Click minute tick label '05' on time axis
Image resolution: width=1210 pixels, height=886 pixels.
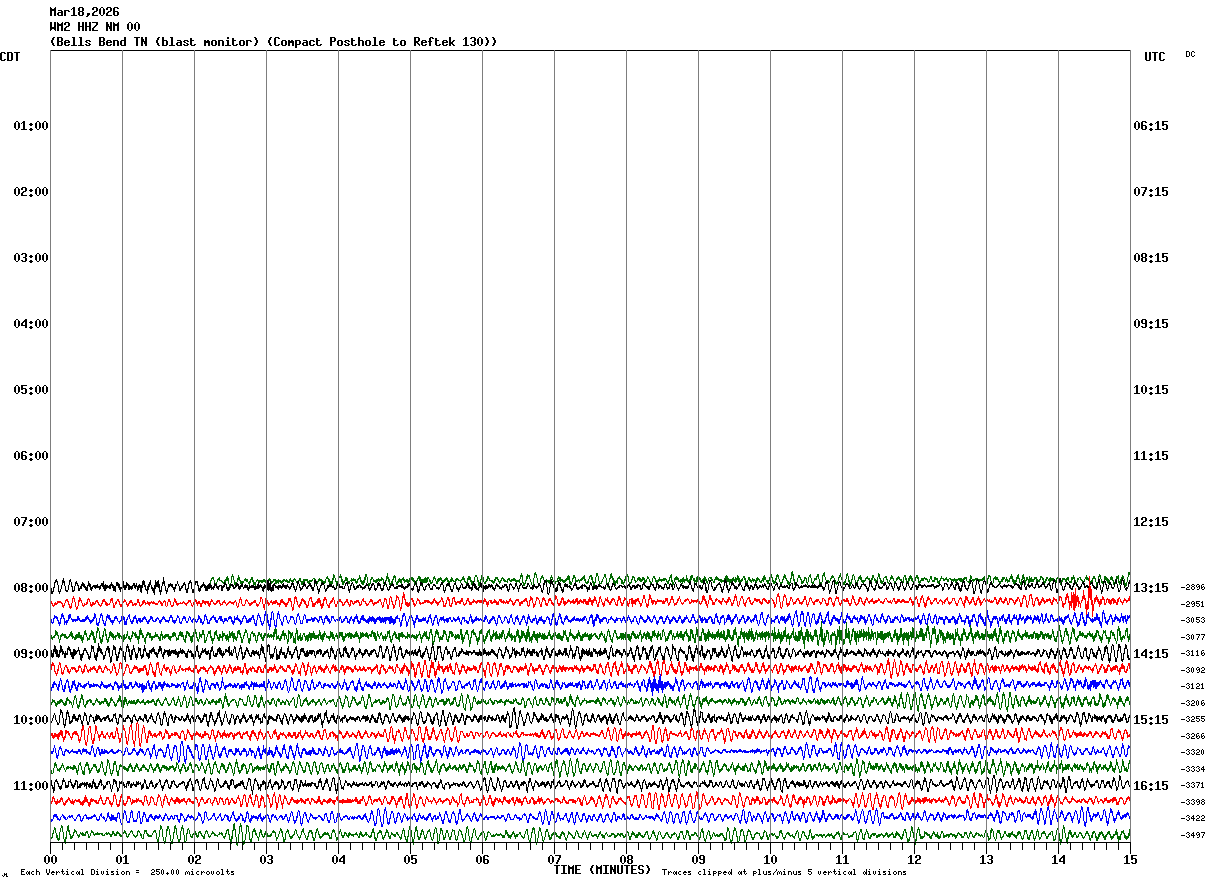[410, 860]
